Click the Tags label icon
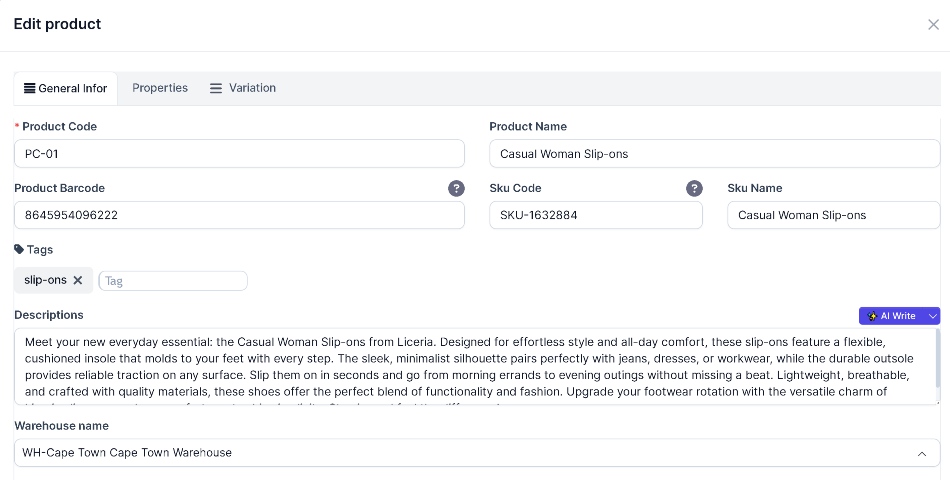Screen dimensions: 950x480 pos(19,249)
